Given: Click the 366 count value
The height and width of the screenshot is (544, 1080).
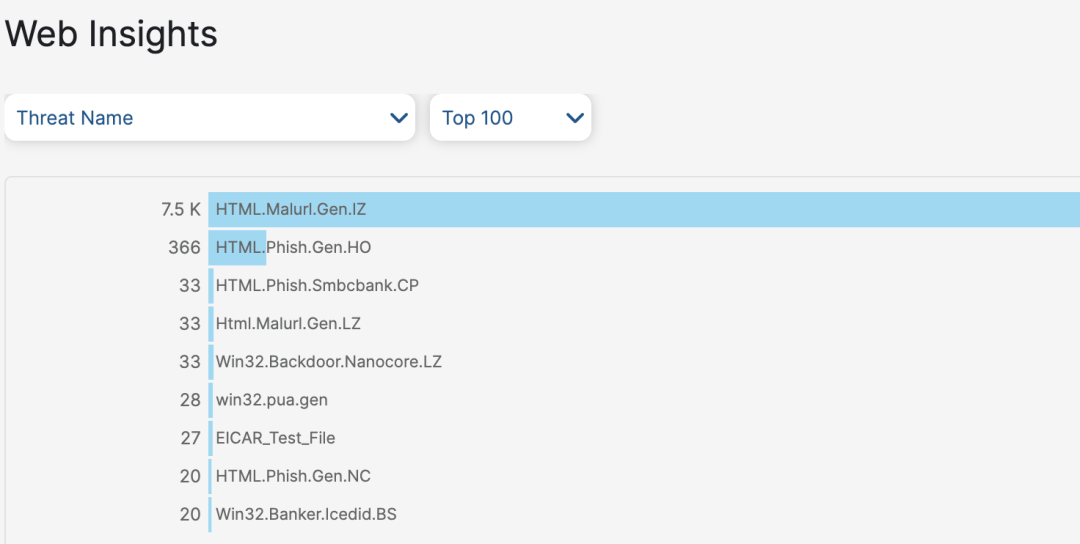Looking at the screenshot, I should pyautogui.click(x=184, y=247).
